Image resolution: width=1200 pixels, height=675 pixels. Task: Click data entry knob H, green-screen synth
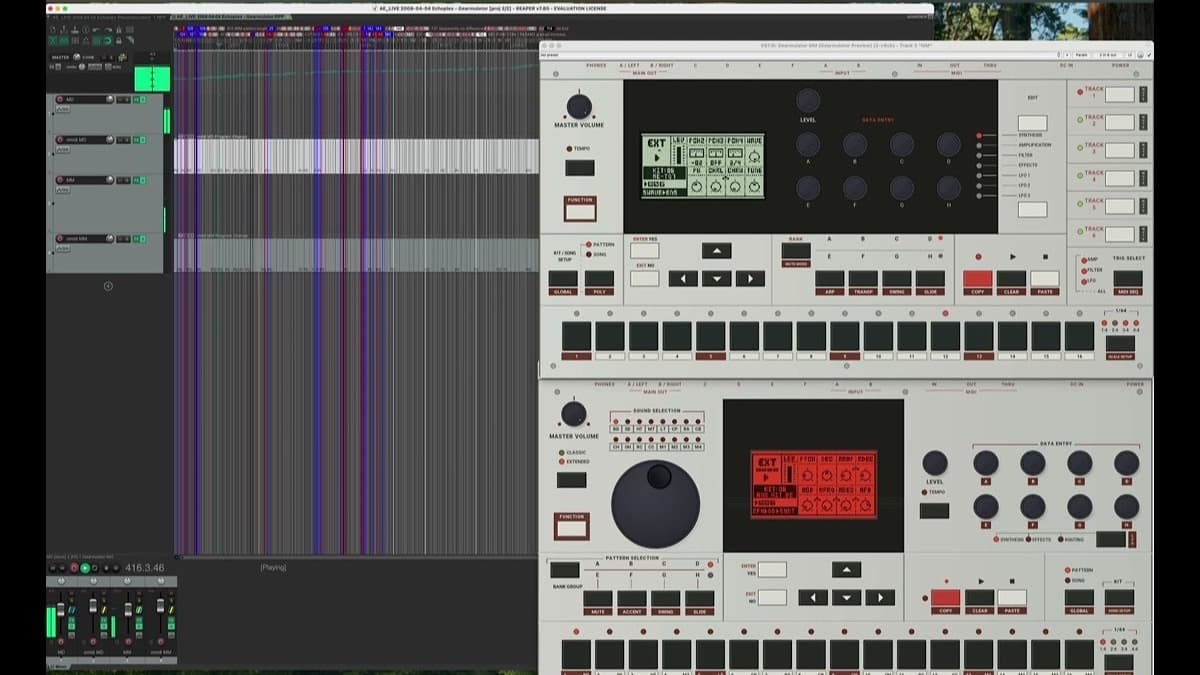pyautogui.click(x=948, y=188)
